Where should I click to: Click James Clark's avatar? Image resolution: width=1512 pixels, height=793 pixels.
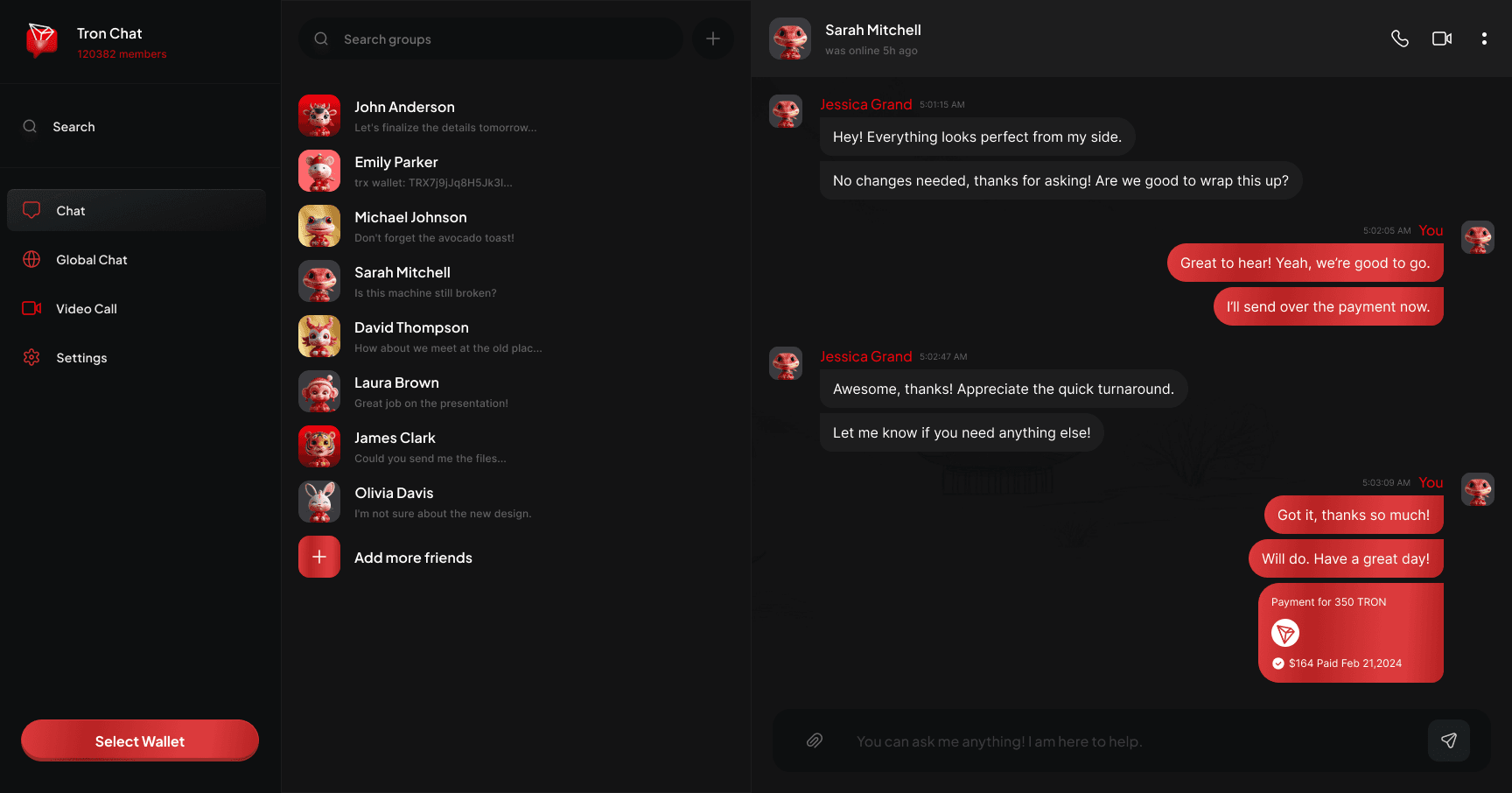point(319,446)
